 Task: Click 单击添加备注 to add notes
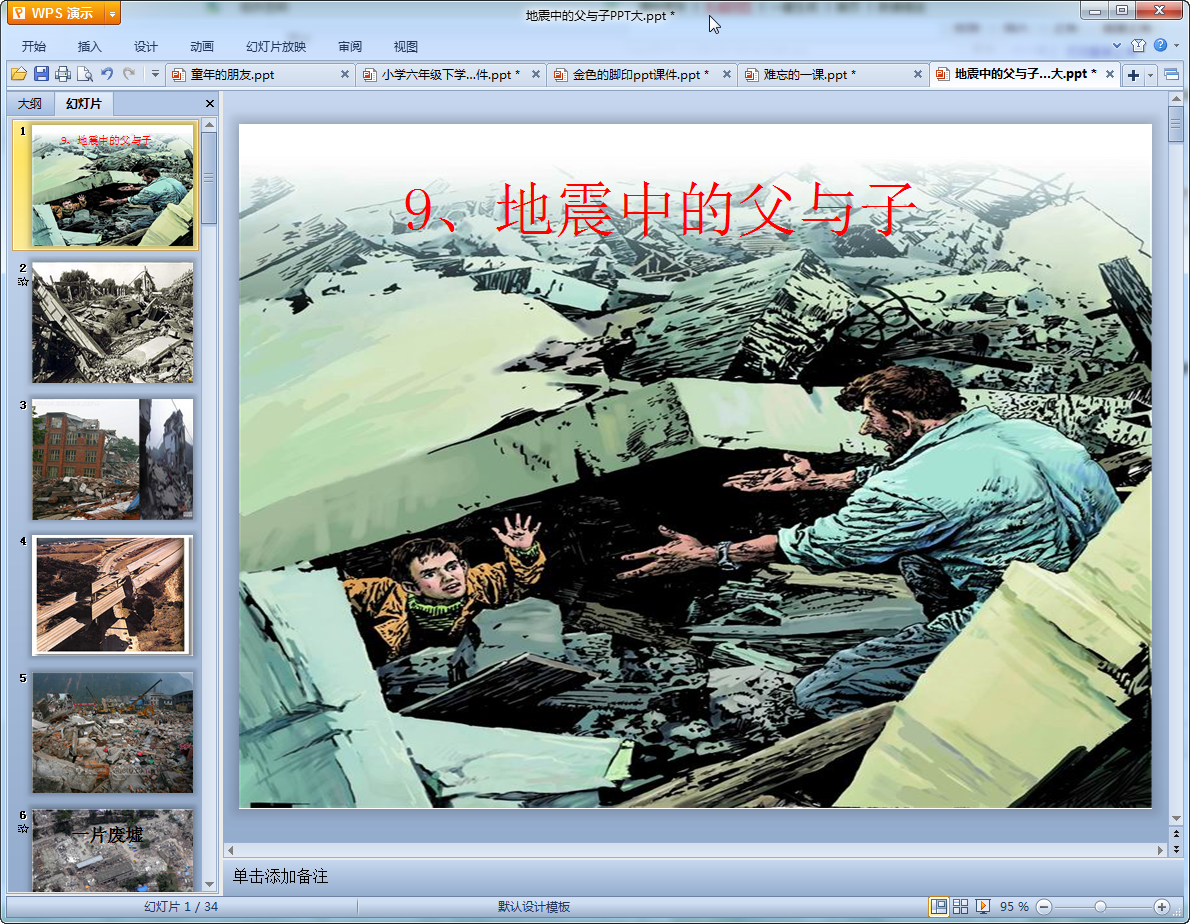tap(280, 876)
